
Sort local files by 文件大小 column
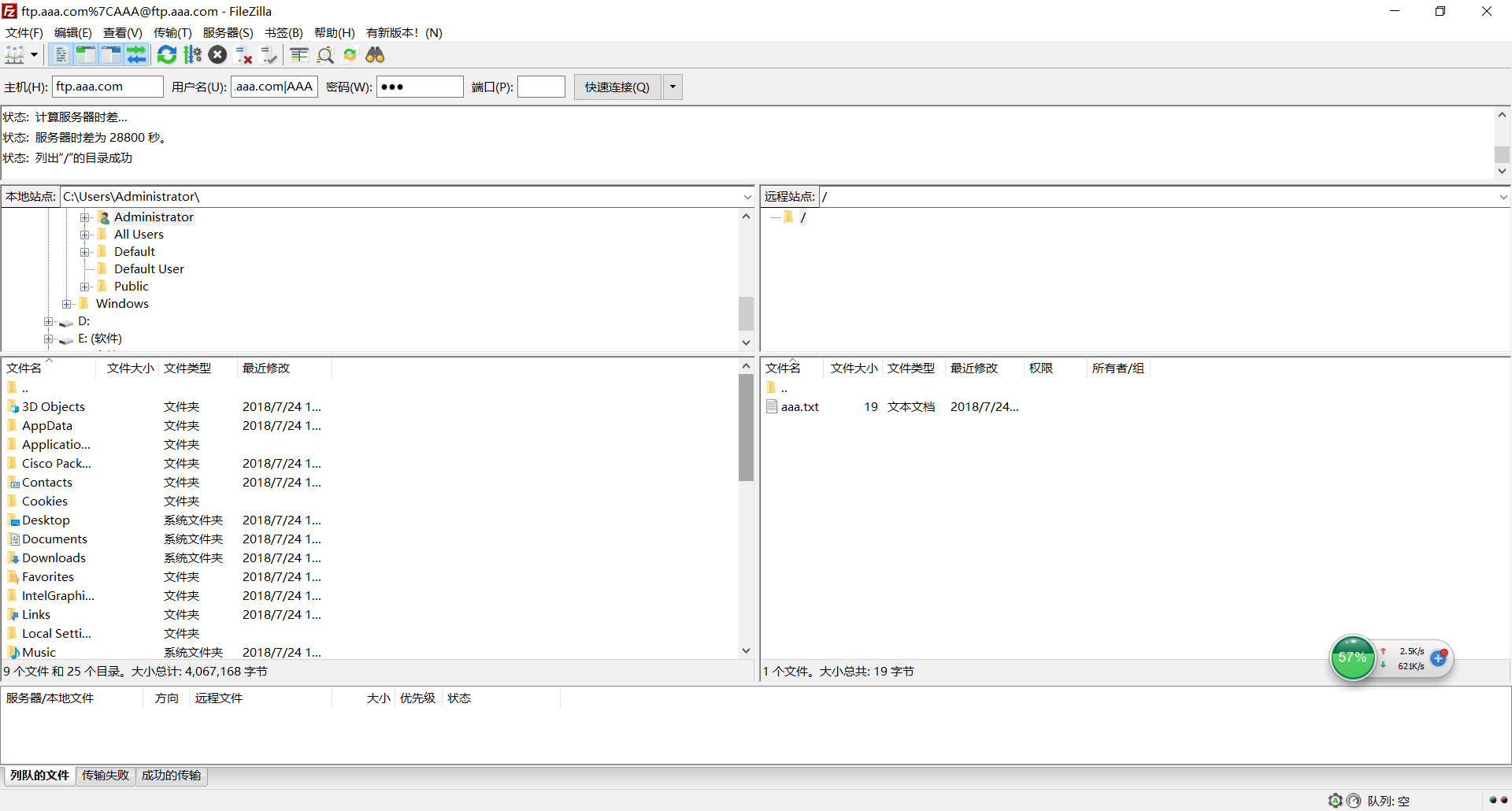click(130, 368)
